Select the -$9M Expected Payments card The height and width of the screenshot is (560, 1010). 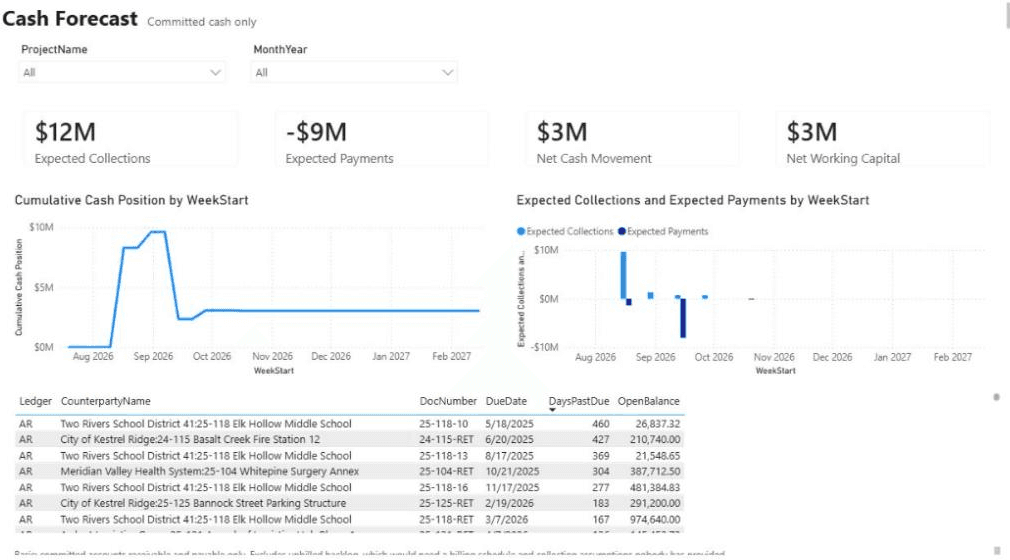[x=382, y=140]
